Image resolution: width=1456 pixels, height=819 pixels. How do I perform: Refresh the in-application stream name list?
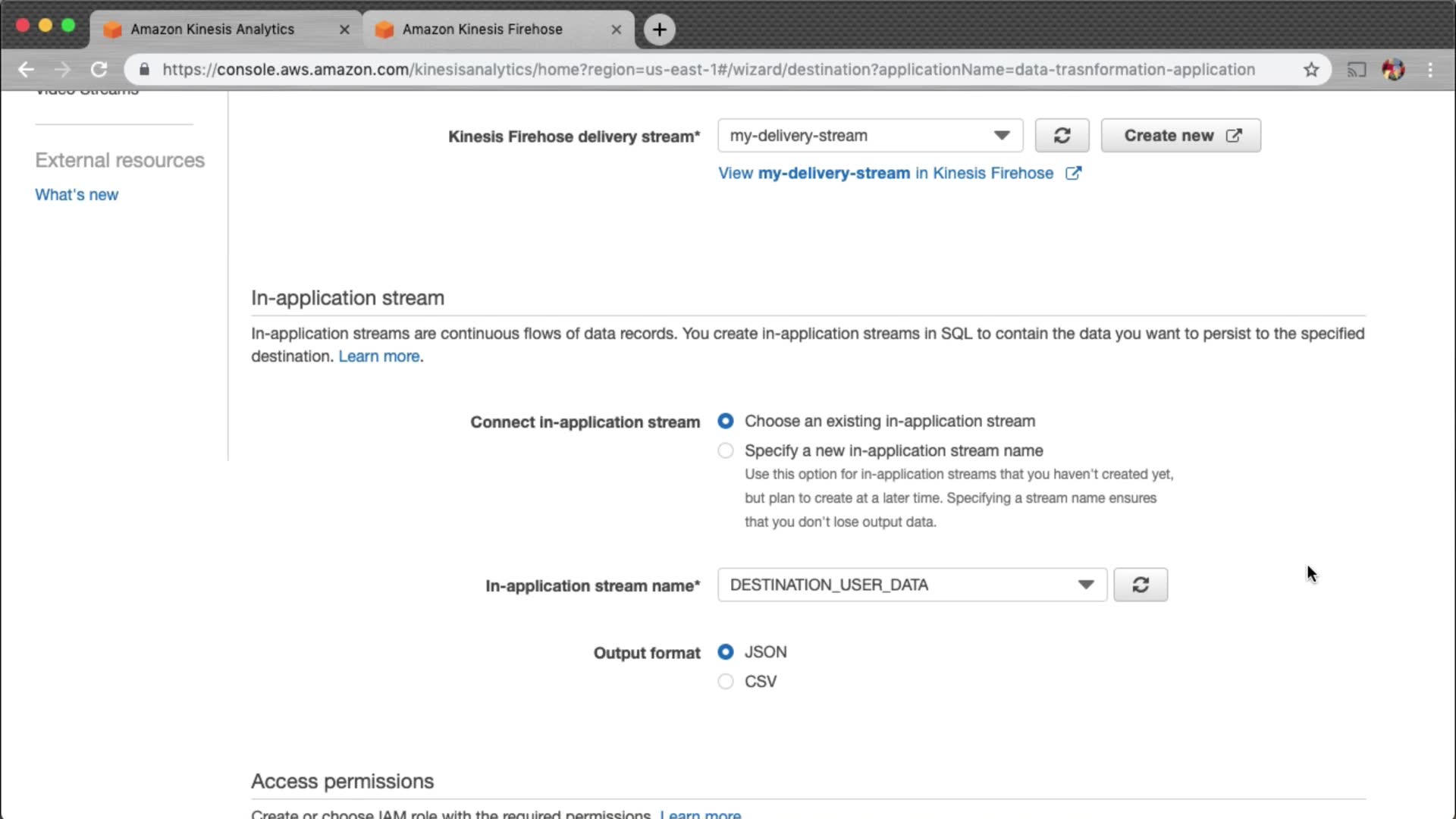click(x=1140, y=585)
